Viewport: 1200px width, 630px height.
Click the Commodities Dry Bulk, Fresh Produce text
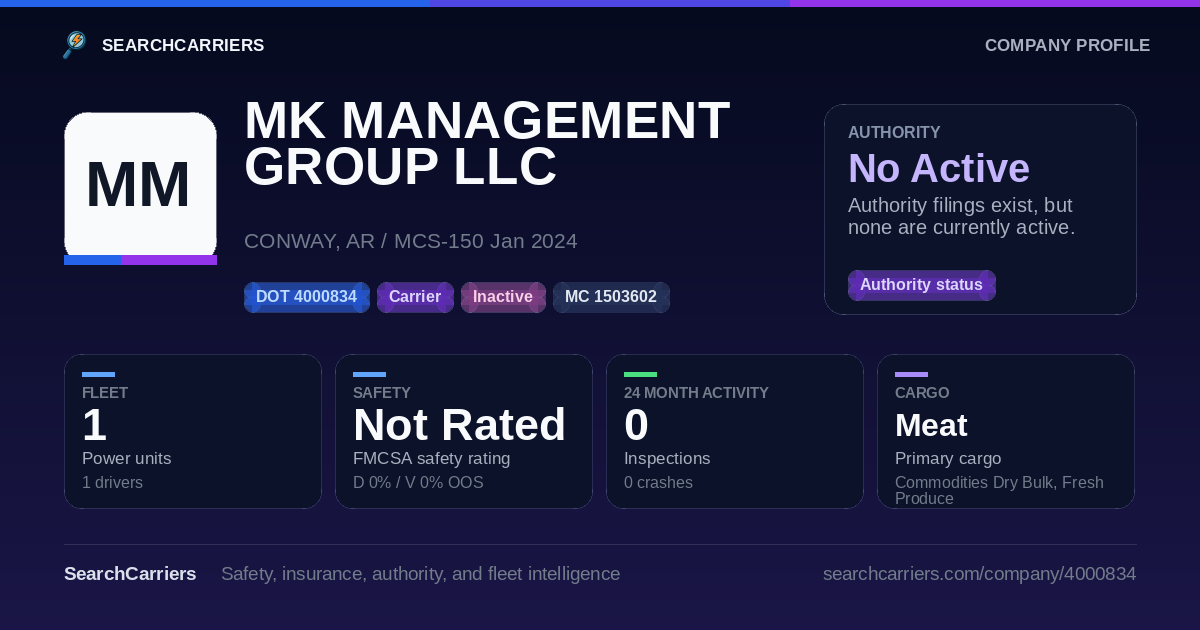[x=999, y=490]
